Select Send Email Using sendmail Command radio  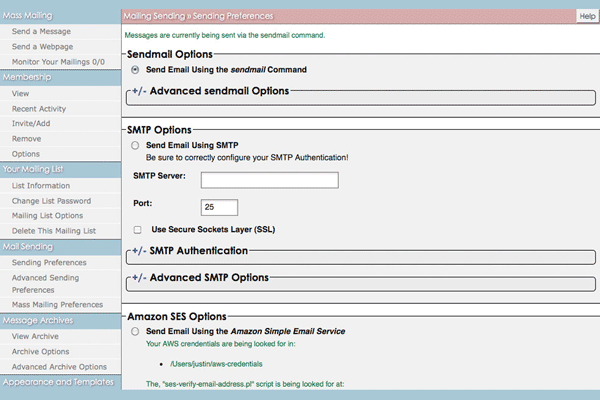[x=136, y=70]
